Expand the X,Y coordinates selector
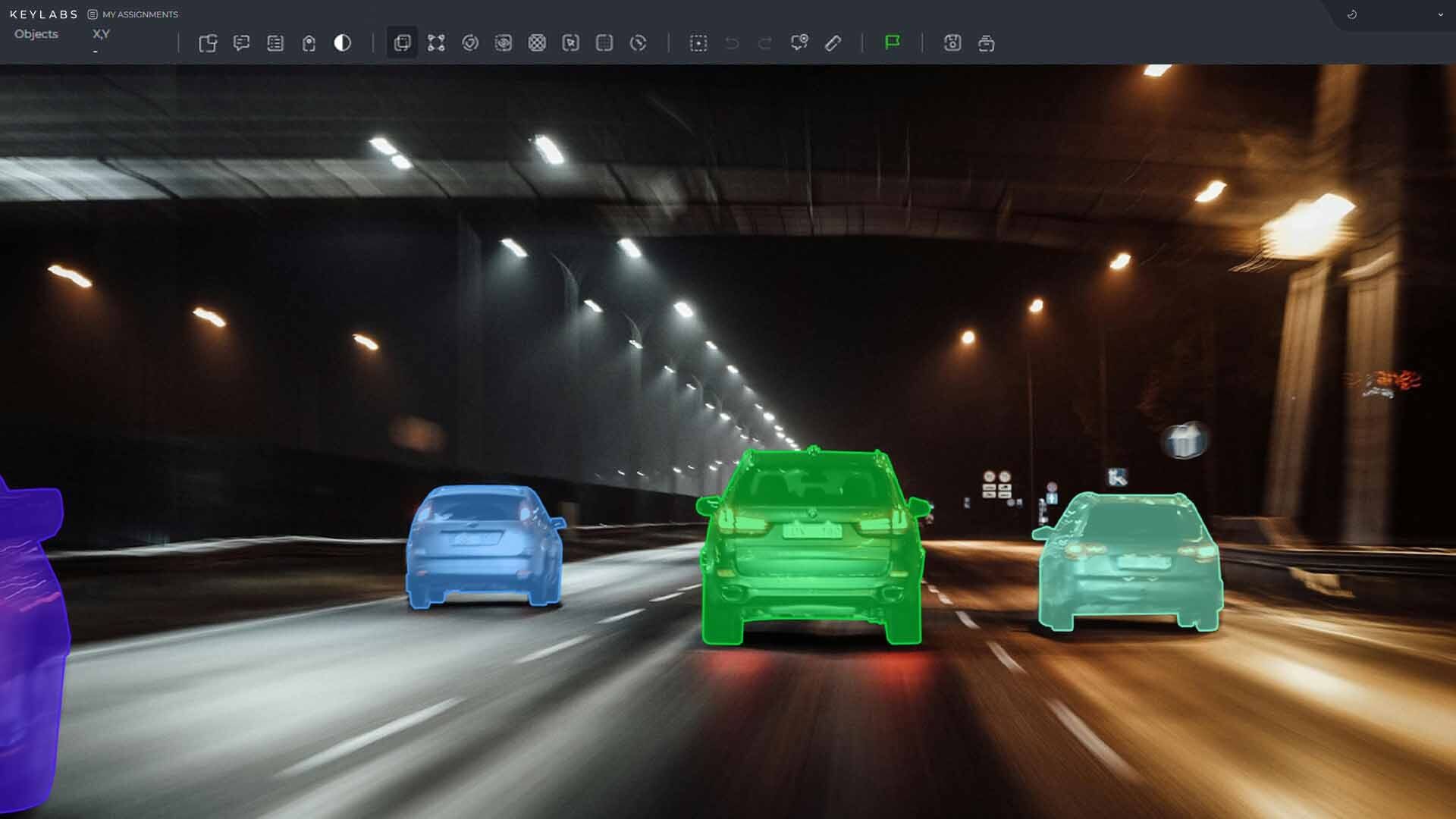Viewport: 1456px width, 819px height. pos(99,34)
